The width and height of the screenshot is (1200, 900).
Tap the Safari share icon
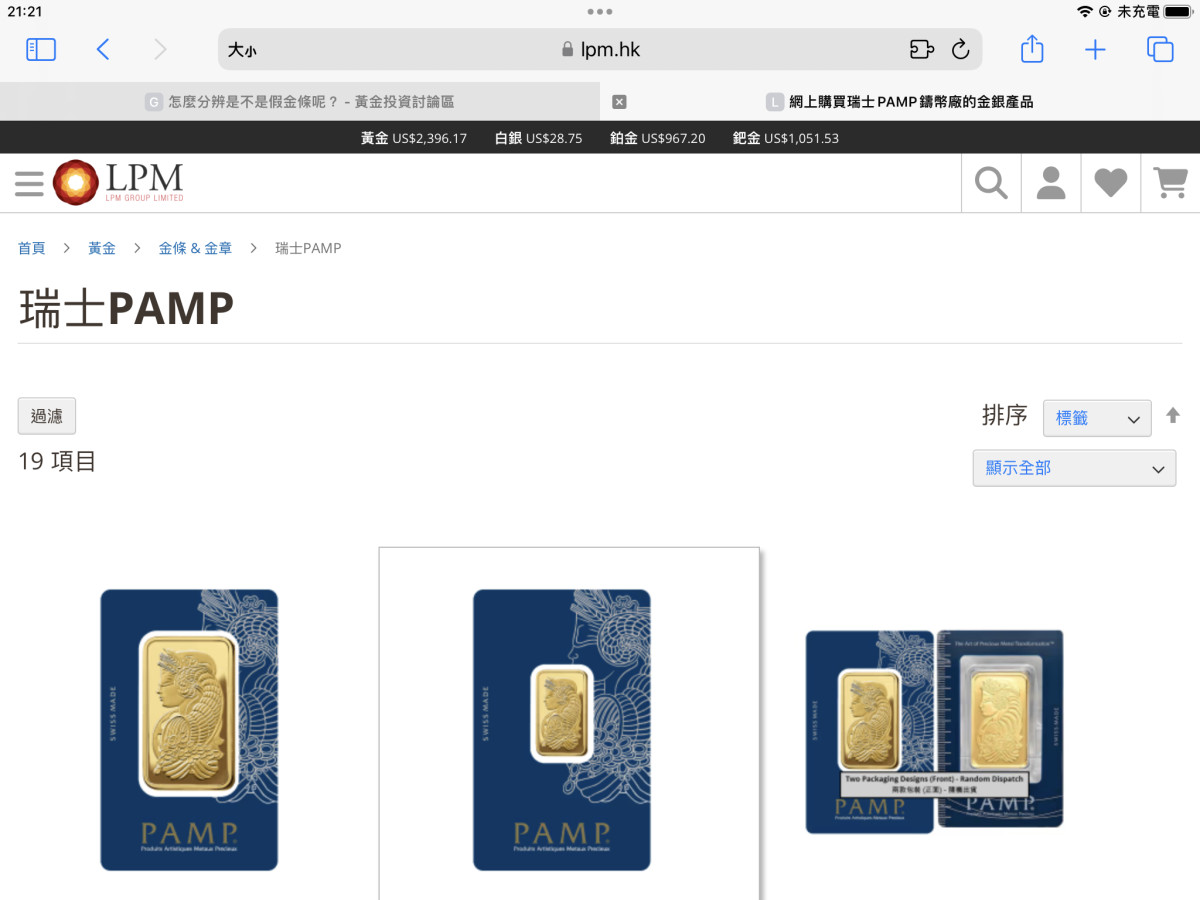click(x=1033, y=49)
